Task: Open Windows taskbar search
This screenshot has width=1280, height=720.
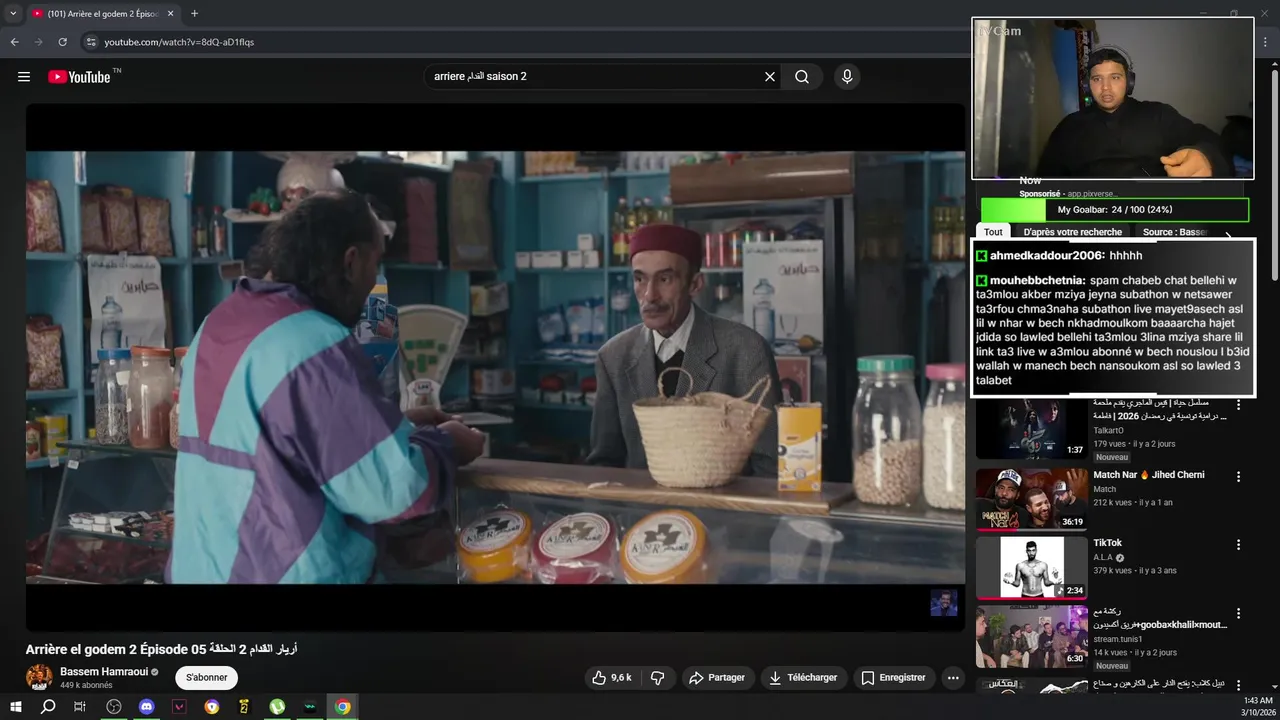Action: point(48,706)
